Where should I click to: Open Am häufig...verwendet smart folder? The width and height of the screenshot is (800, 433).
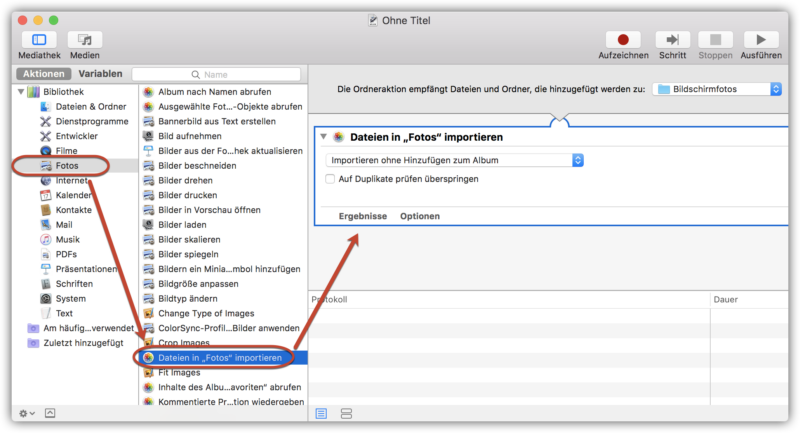click(88, 328)
